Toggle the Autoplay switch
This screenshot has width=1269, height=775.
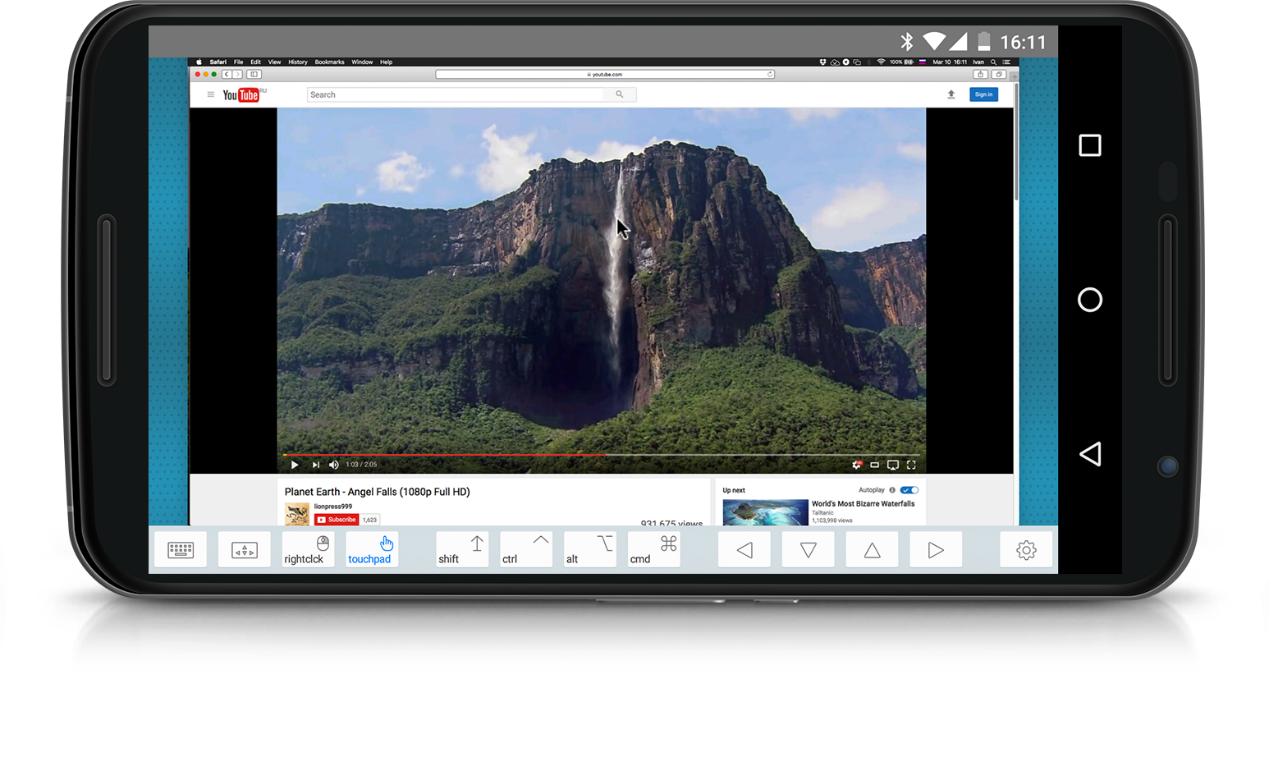tap(908, 490)
